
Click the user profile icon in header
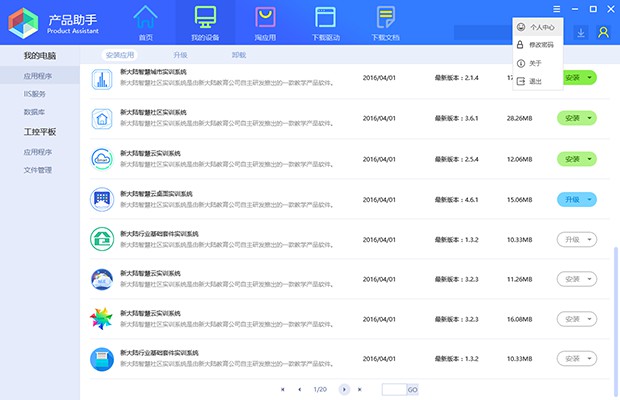(x=603, y=32)
